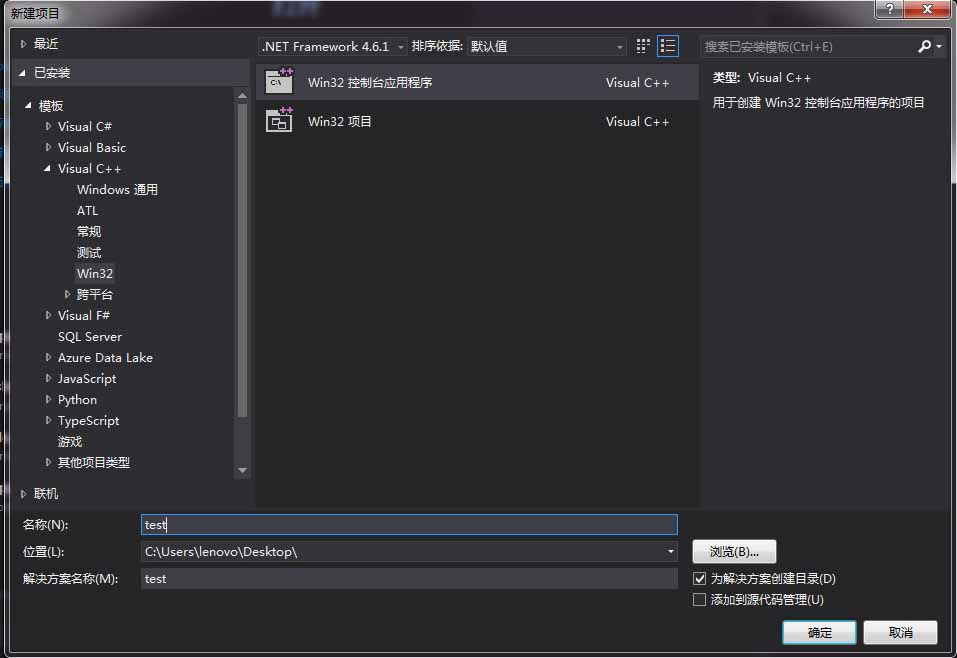Click the 搜索已安装模板 search box

tap(809, 46)
